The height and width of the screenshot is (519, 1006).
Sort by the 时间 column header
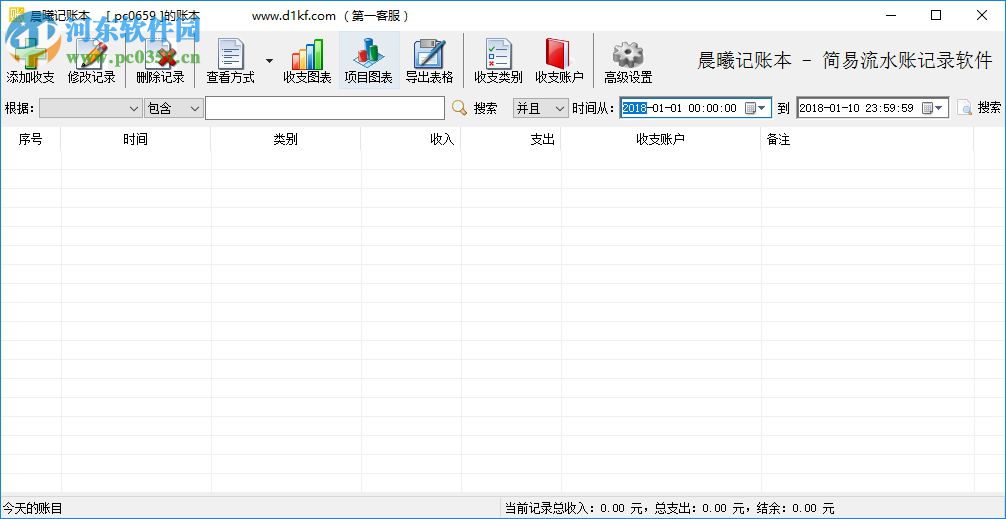click(x=135, y=139)
